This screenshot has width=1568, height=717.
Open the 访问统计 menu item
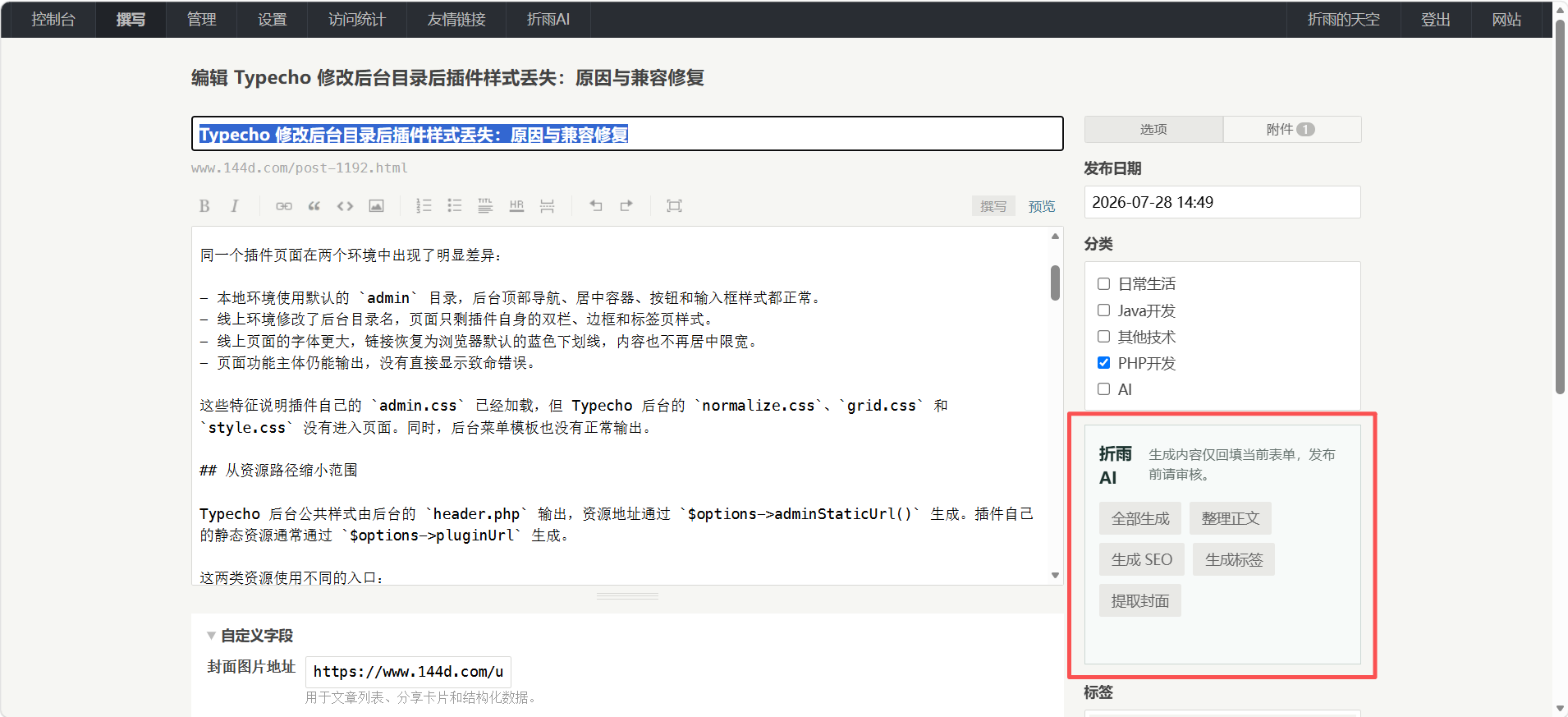point(357,20)
